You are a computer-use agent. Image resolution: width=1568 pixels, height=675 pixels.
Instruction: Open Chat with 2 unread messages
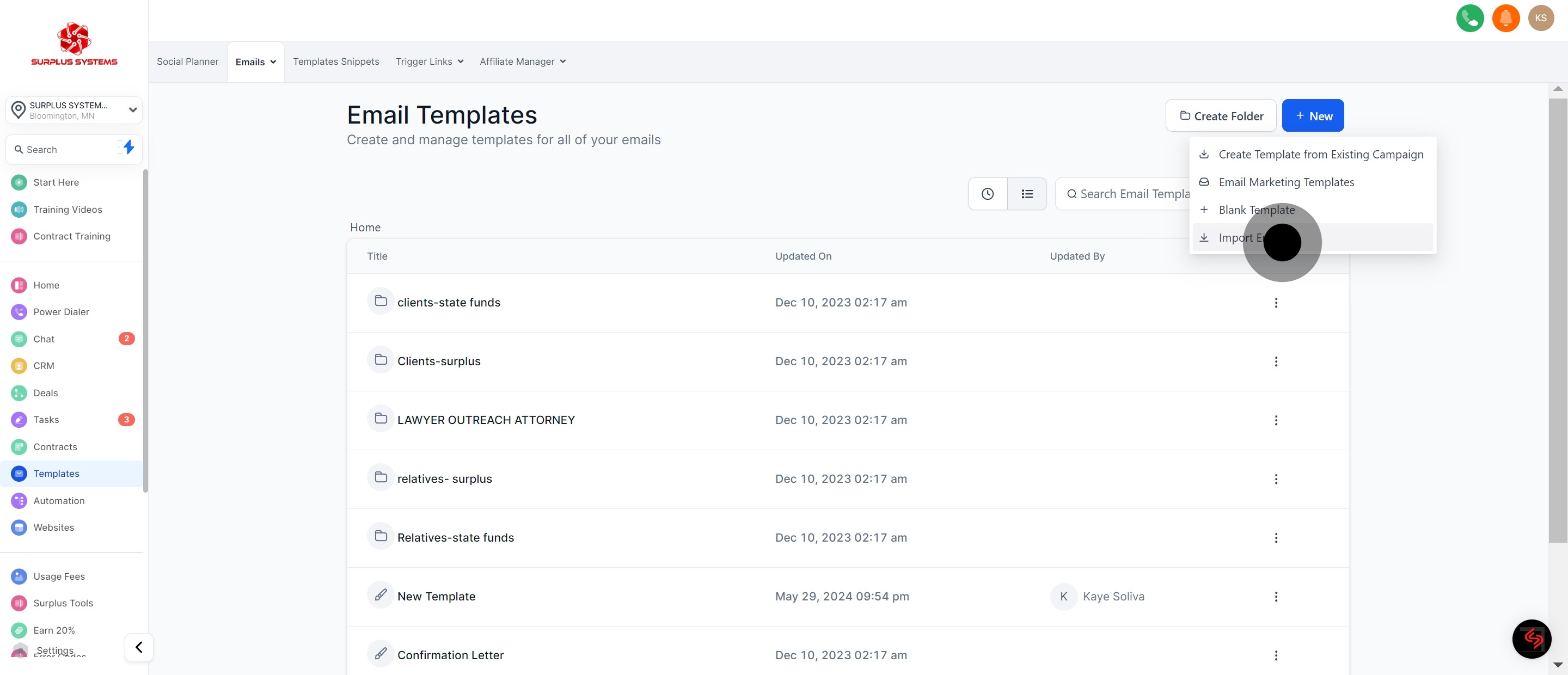tap(44, 339)
